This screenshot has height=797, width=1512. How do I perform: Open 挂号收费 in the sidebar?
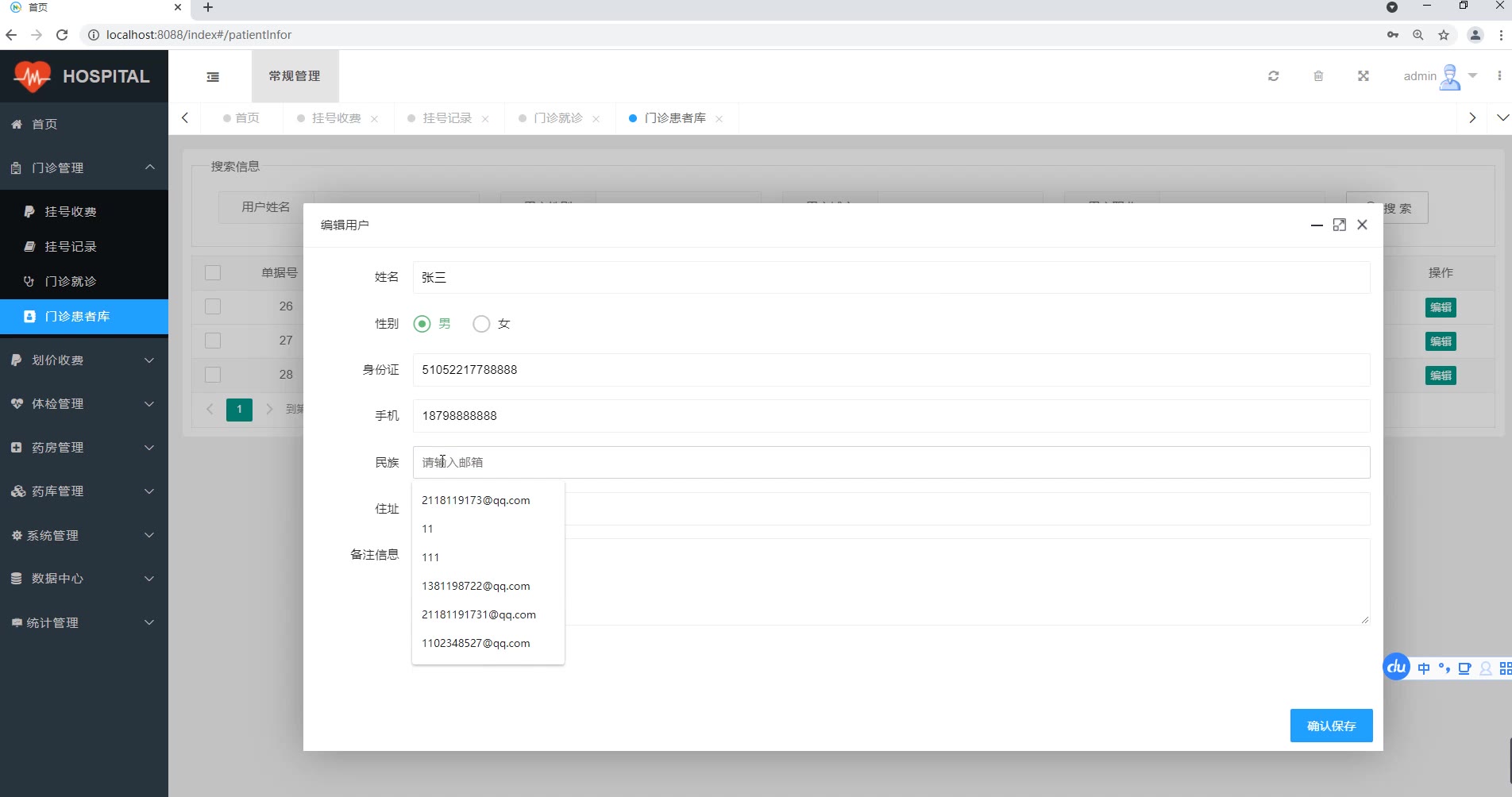[84, 212]
